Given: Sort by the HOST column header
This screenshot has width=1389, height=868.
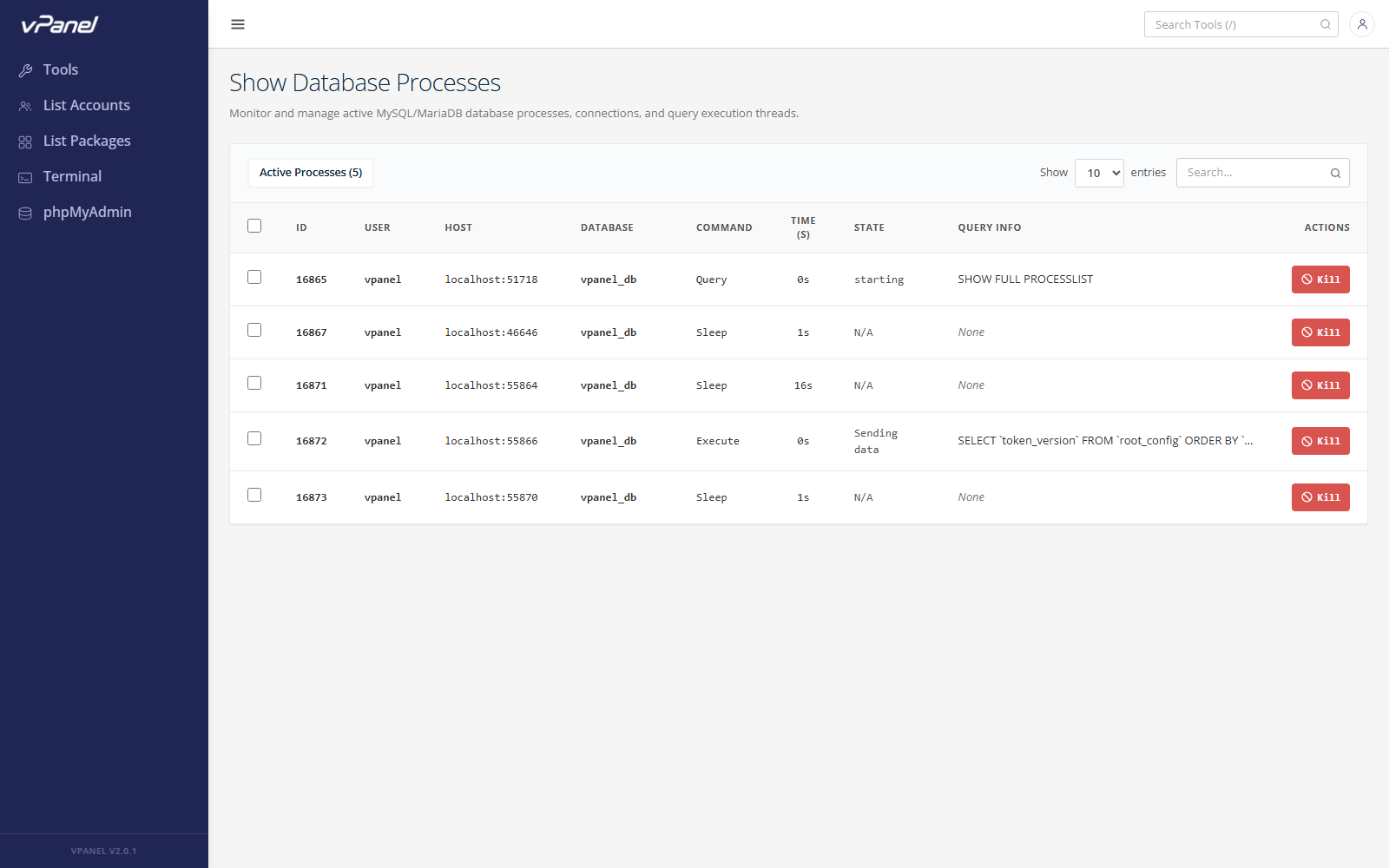Looking at the screenshot, I should tap(458, 227).
